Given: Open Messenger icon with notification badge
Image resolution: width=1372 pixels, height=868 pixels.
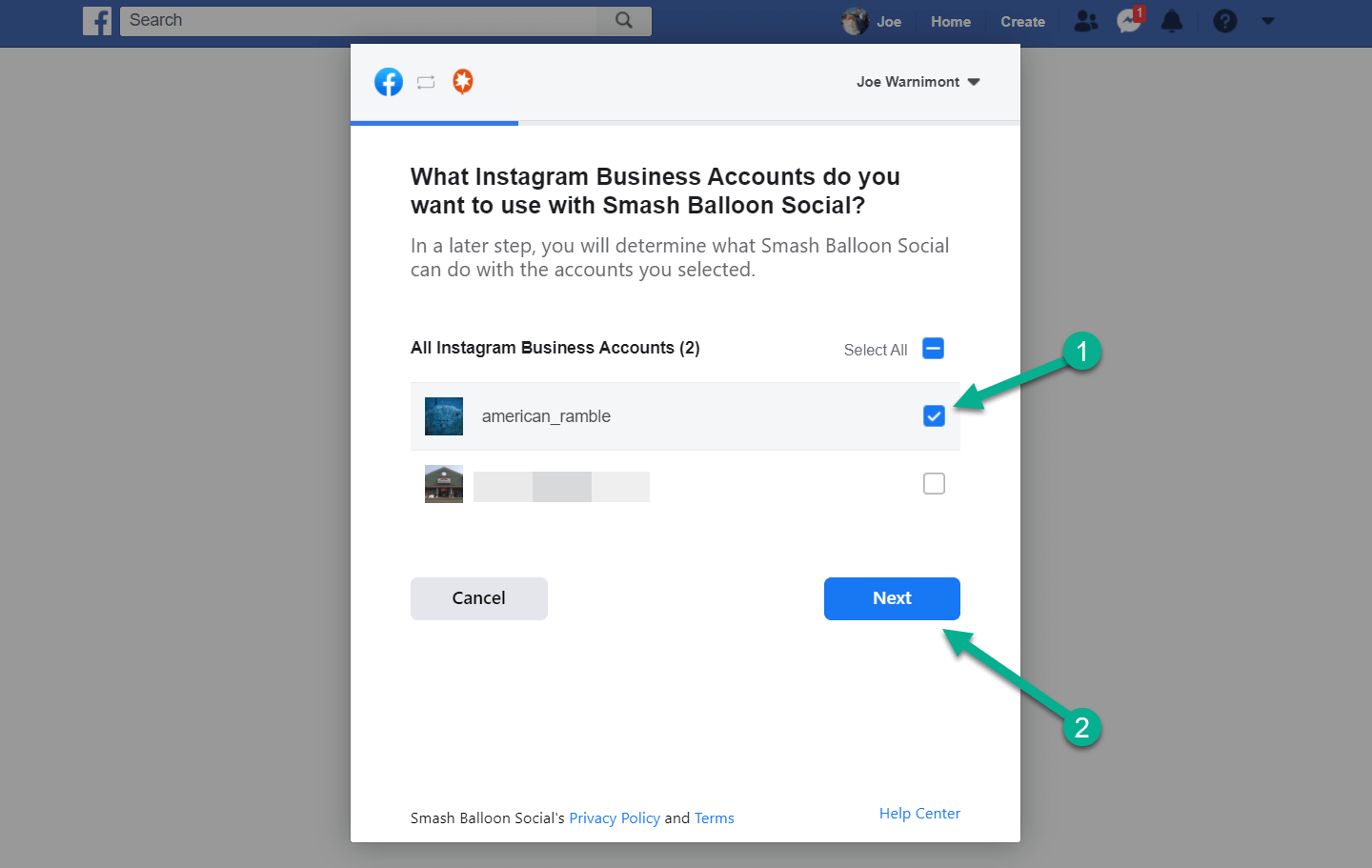Looking at the screenshot, I should (x=1130, y=20).
